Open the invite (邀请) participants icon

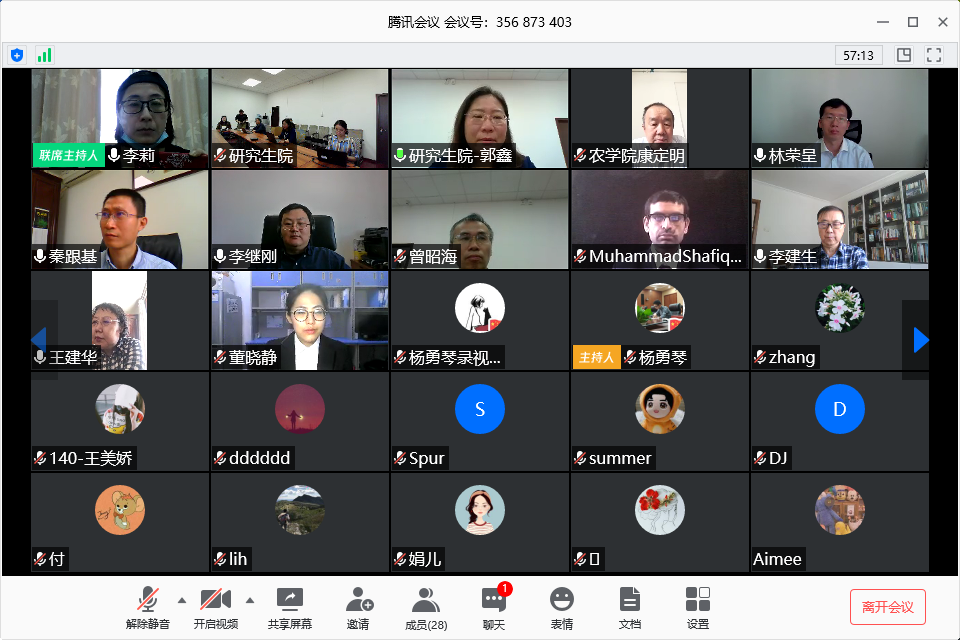(359, 608)
